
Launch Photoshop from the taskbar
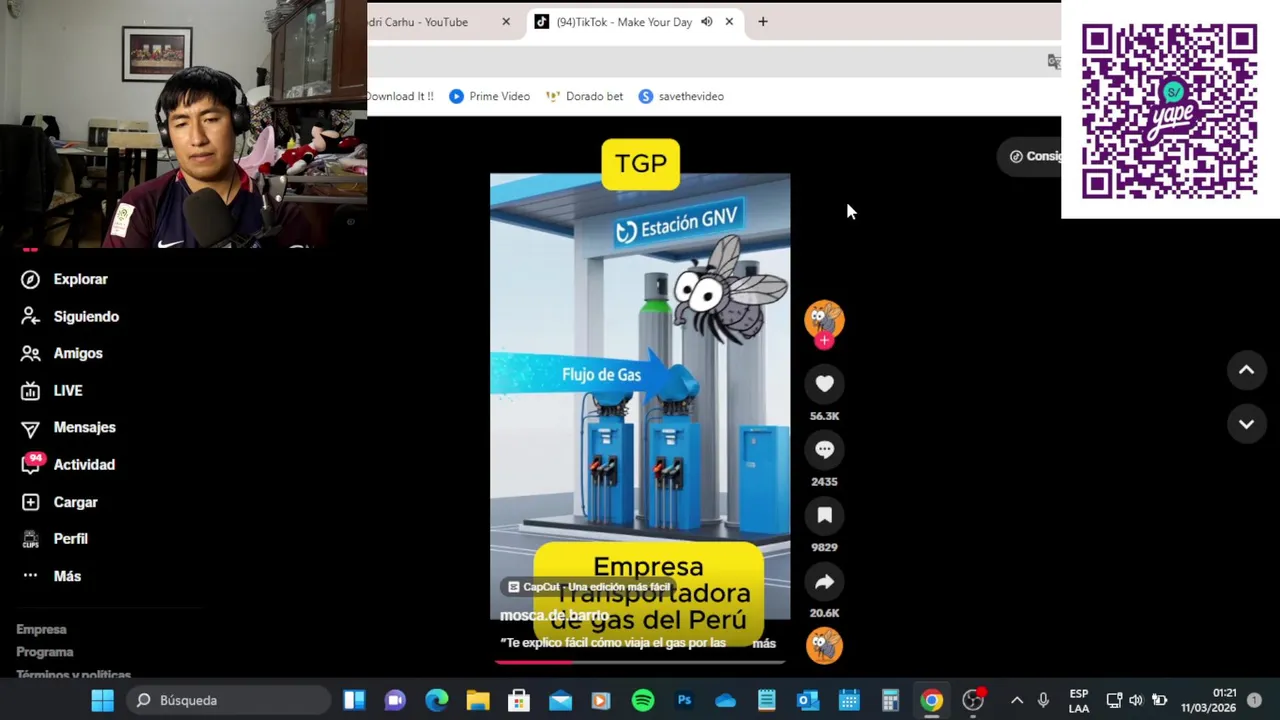684,700
